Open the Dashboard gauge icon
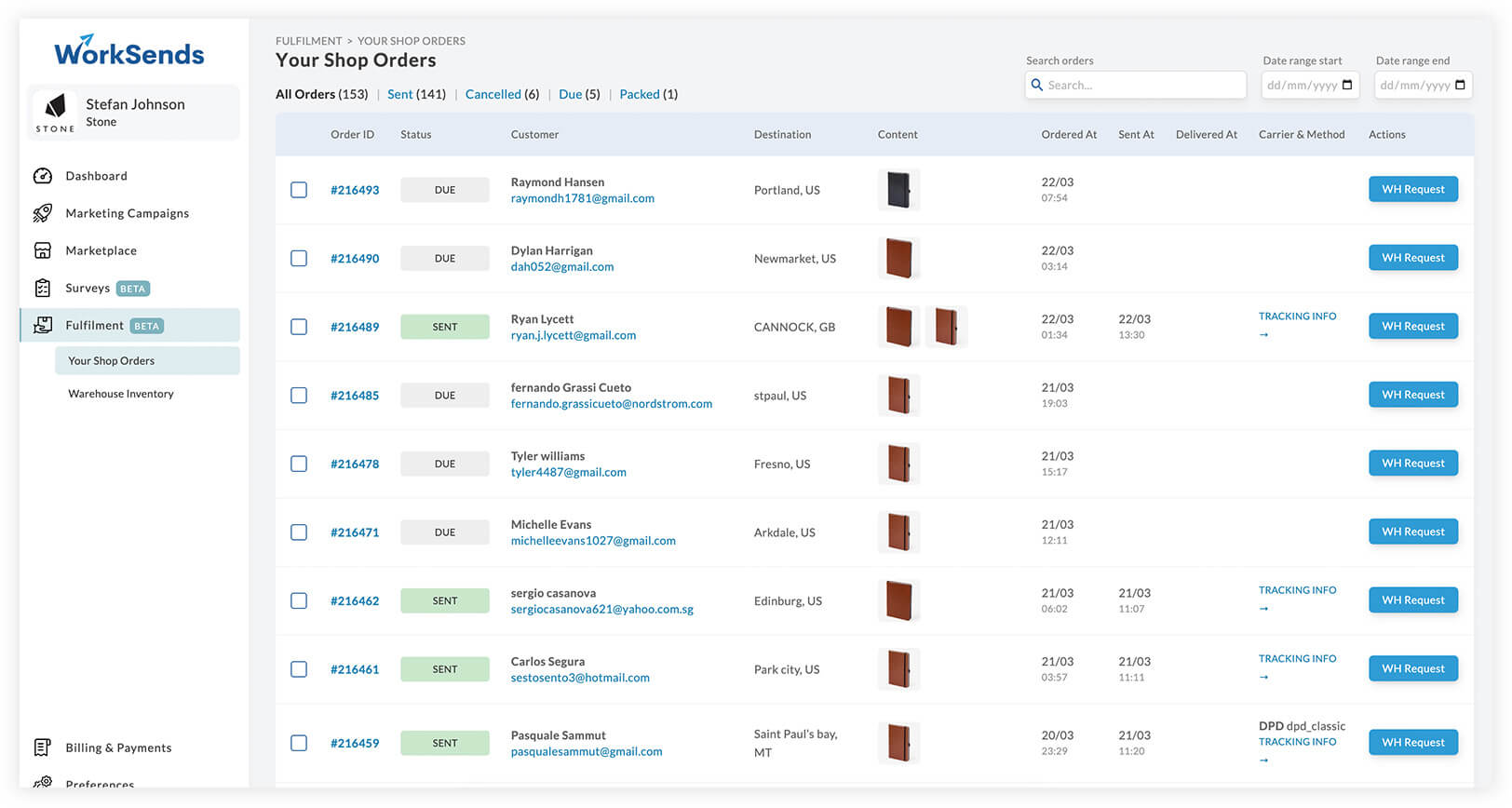 [43, 176]
